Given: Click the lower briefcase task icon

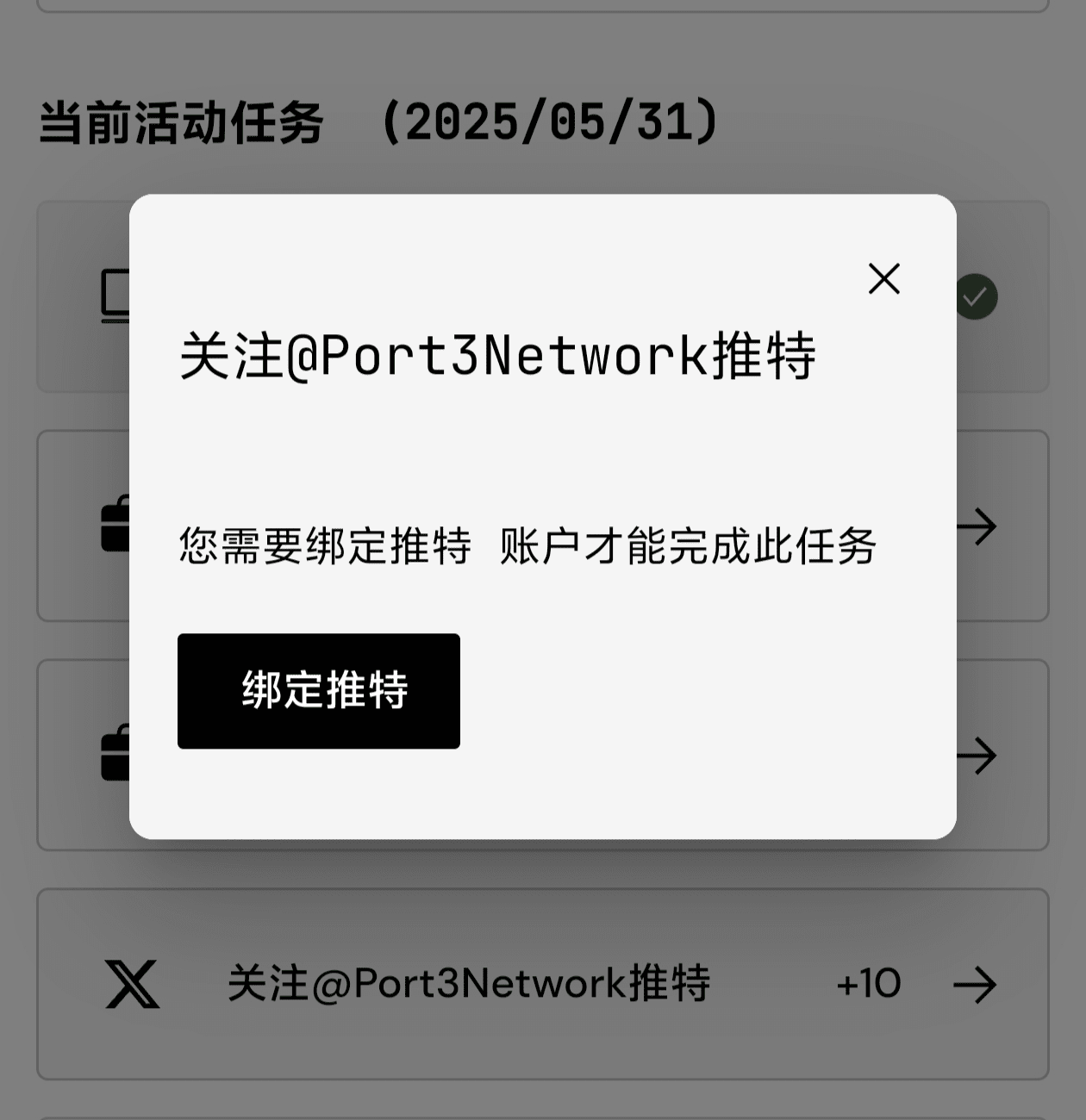Looking at the screenshot, I should click(x=115, y=753).
